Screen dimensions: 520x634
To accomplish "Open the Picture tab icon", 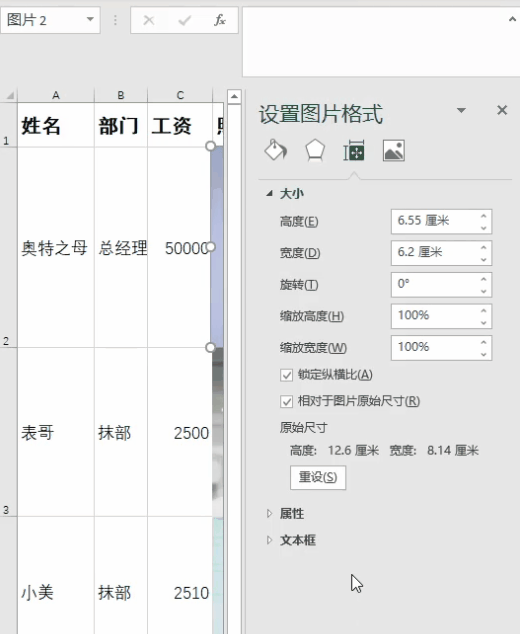I will [393, 150].
